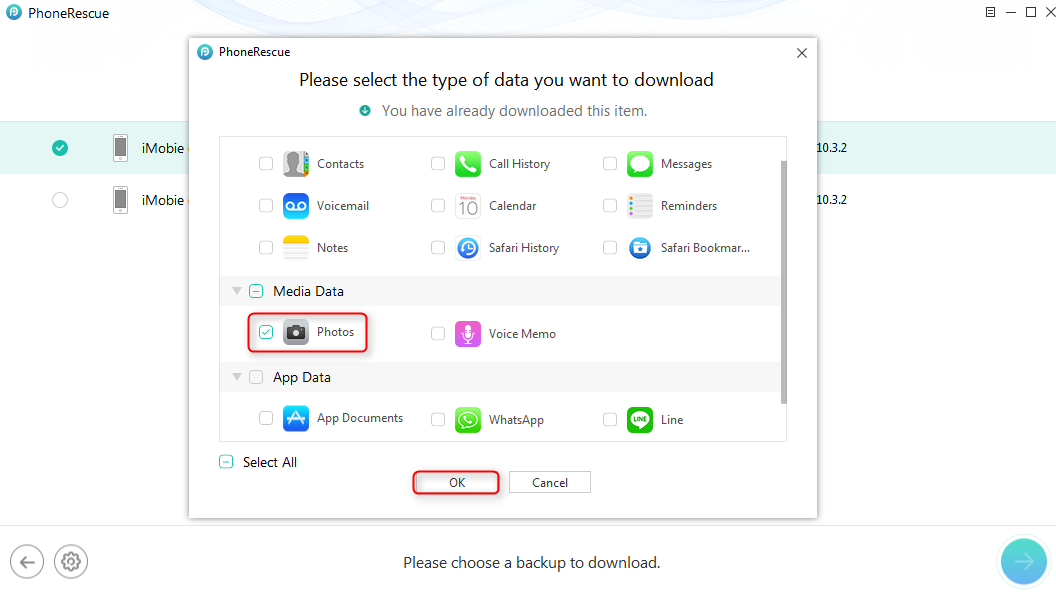Click the Reminders list icon
The image size is (1056, 593).
[640, 206]
